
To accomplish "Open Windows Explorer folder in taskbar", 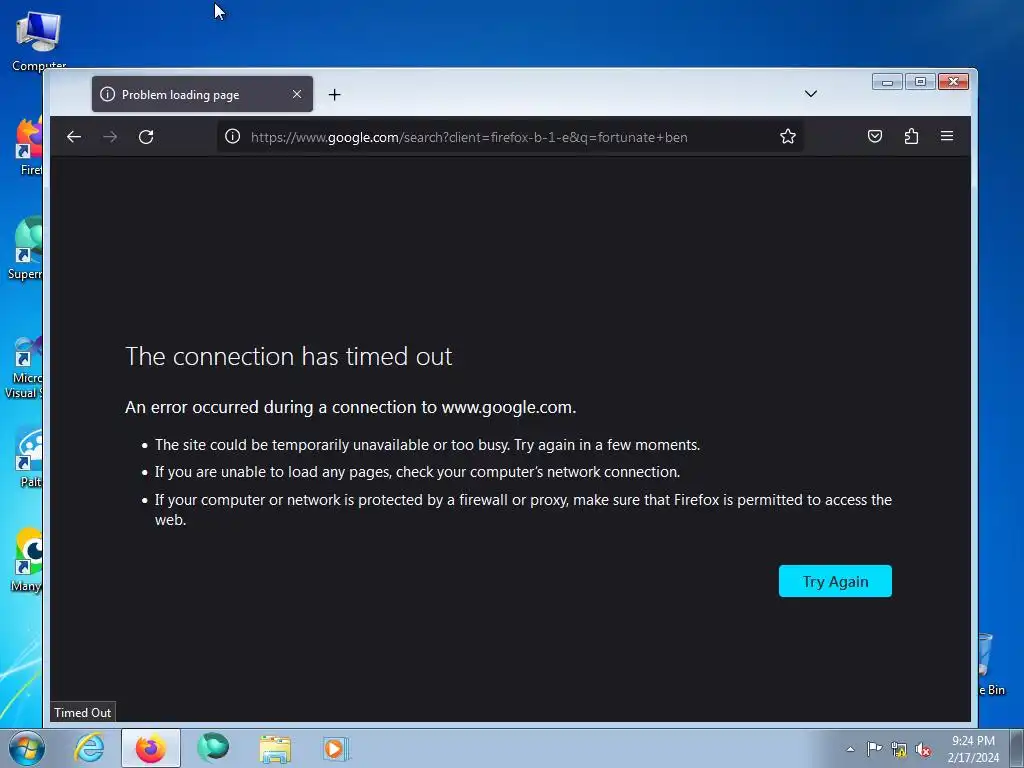I will click(x=275, y=748).
